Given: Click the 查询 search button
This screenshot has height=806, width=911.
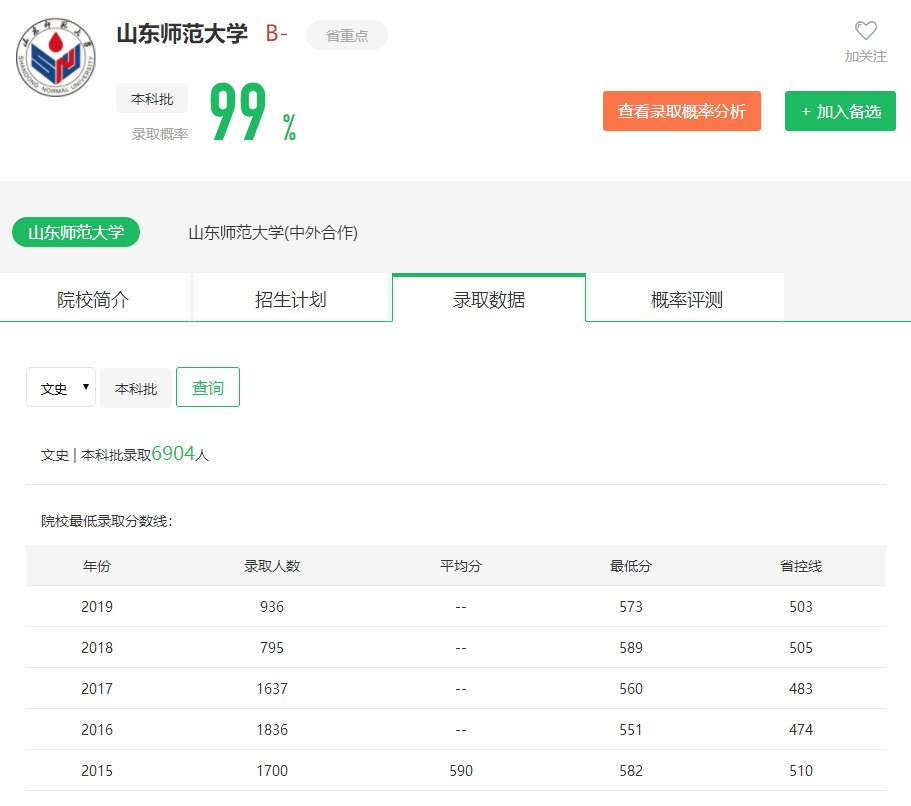Looking at the screenshot, I should click(208, 388).
